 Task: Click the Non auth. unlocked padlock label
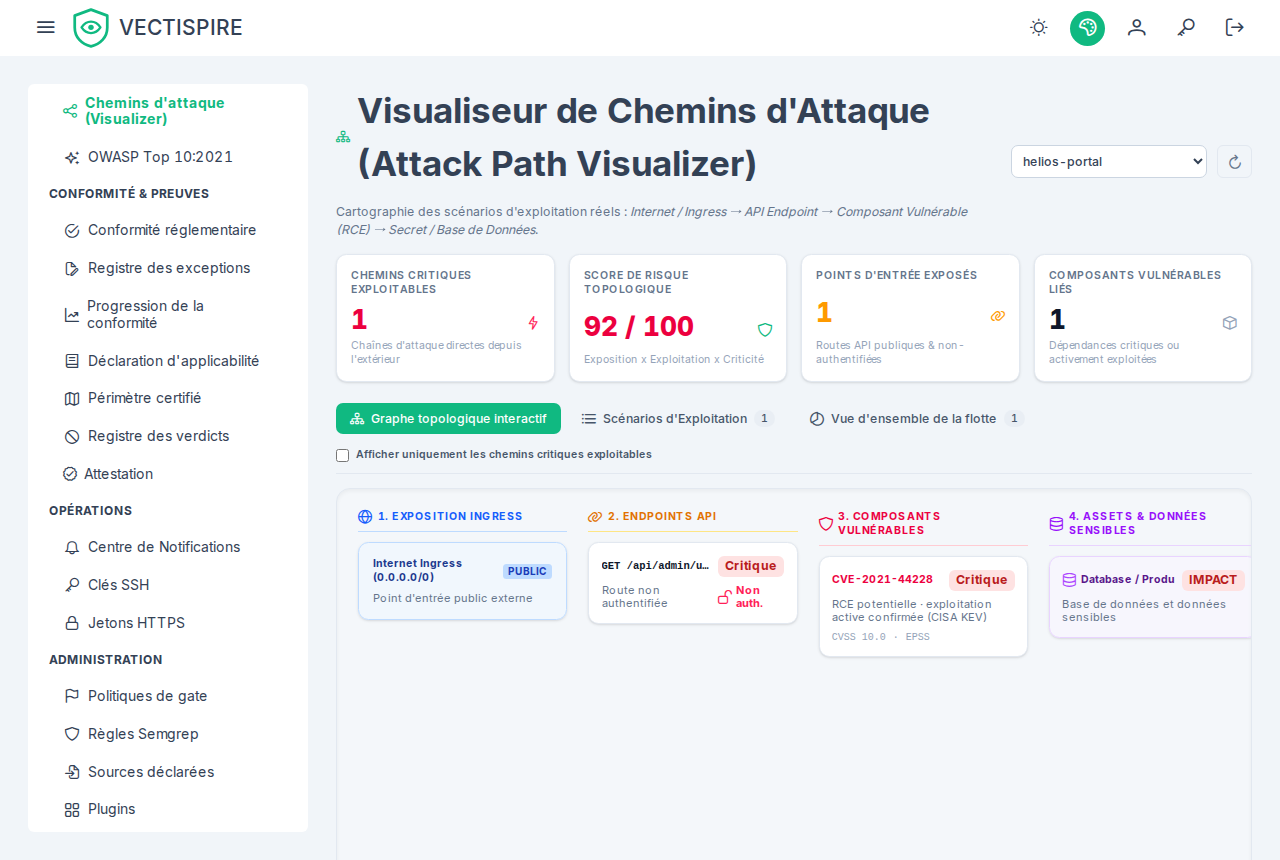(741, 597)
